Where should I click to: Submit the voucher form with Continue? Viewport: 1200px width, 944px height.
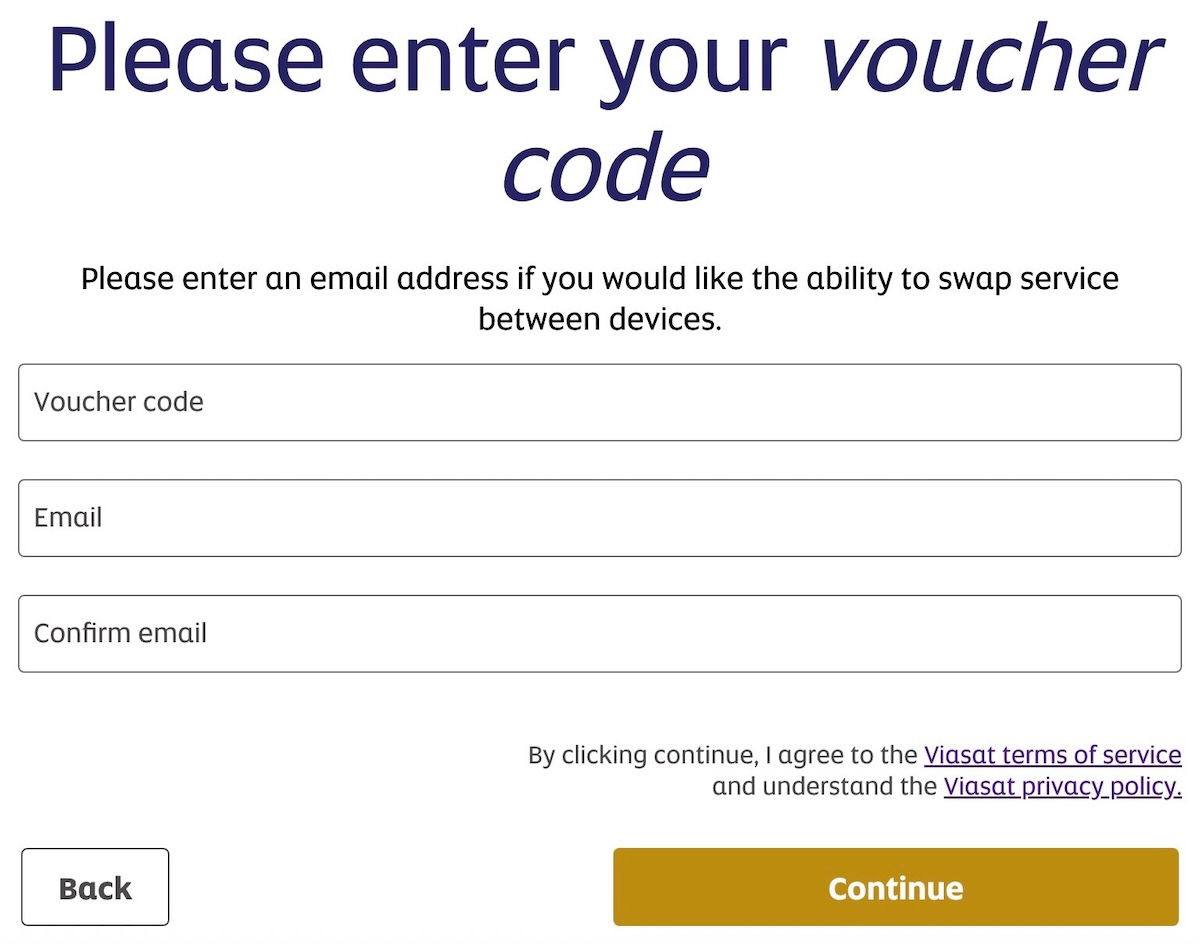tap(896, 888)
